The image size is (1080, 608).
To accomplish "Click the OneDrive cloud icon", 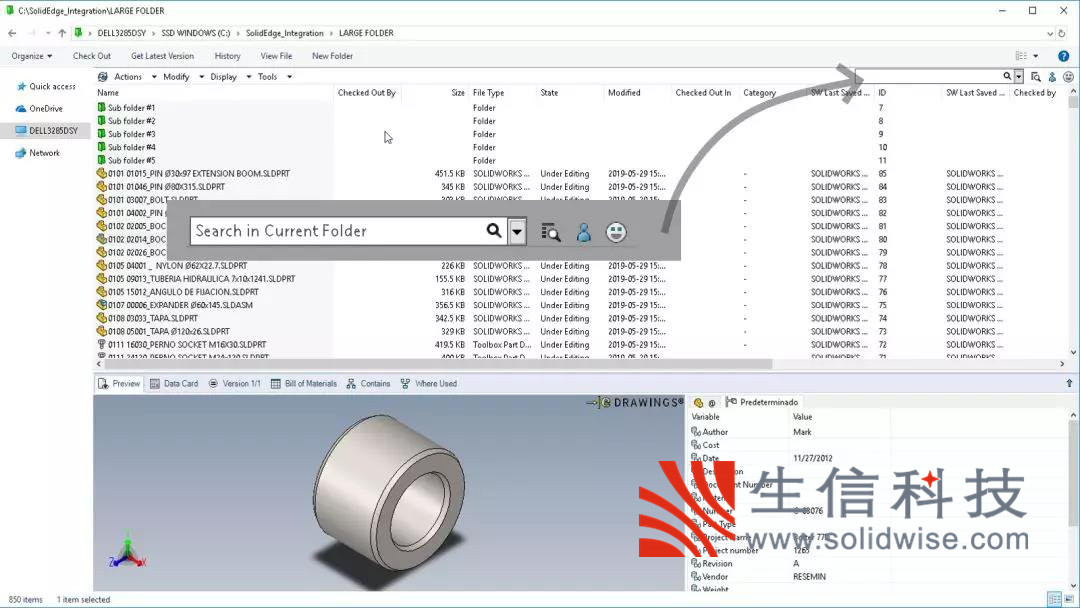I will pos(21,108).
